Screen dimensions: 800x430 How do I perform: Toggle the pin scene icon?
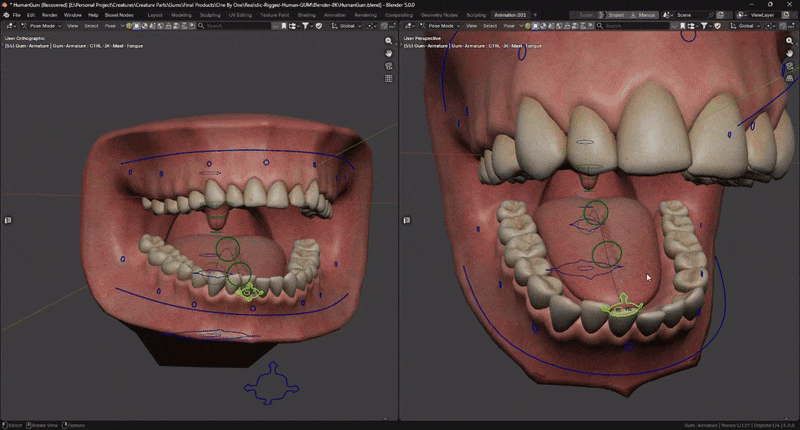pyautogui.click(x=711, y=15)
